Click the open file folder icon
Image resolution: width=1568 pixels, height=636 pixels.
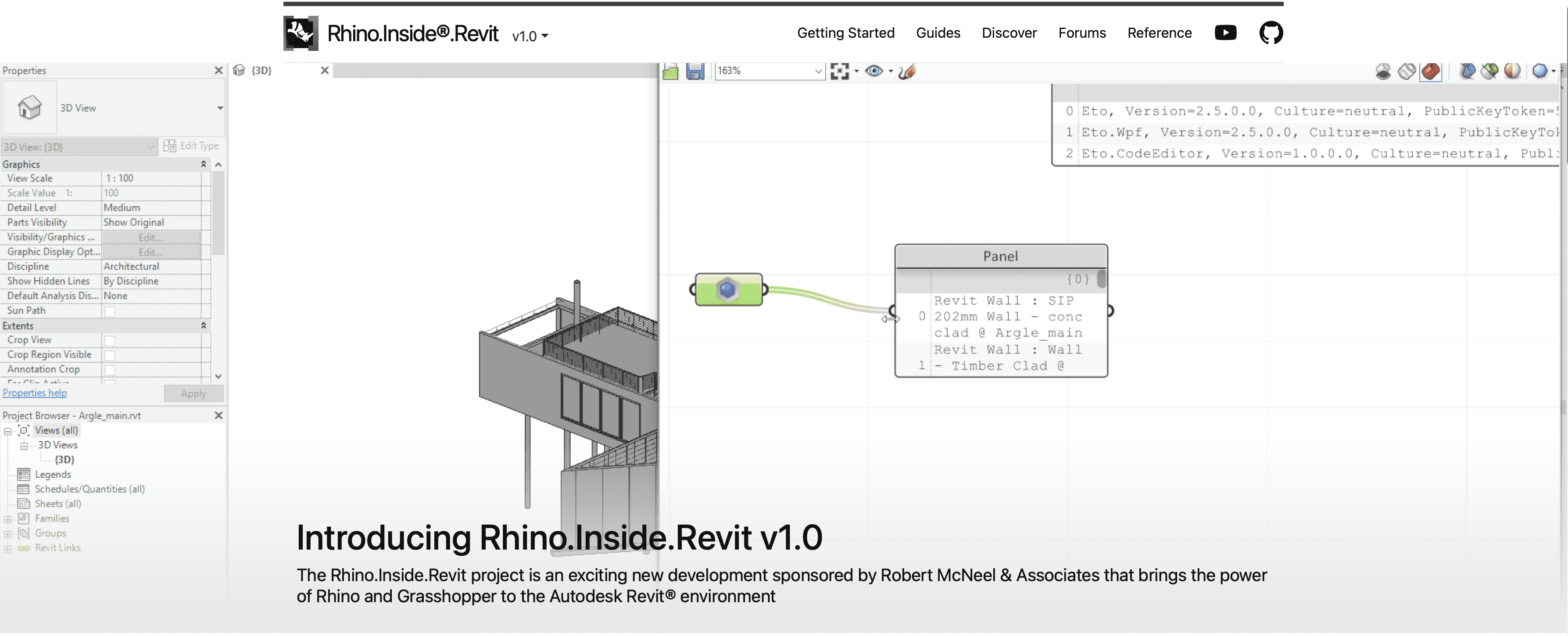coord(670,71)
